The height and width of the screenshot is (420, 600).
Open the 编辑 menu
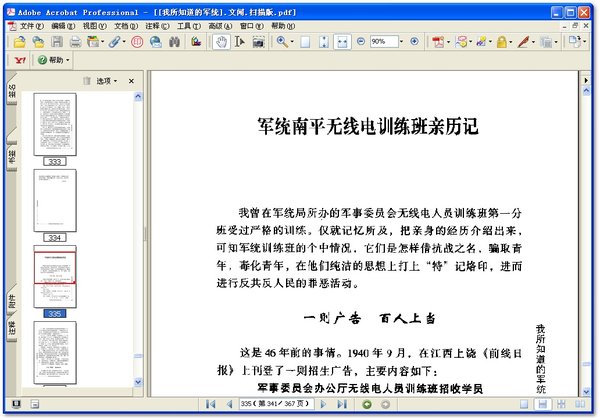pos(63,26)
